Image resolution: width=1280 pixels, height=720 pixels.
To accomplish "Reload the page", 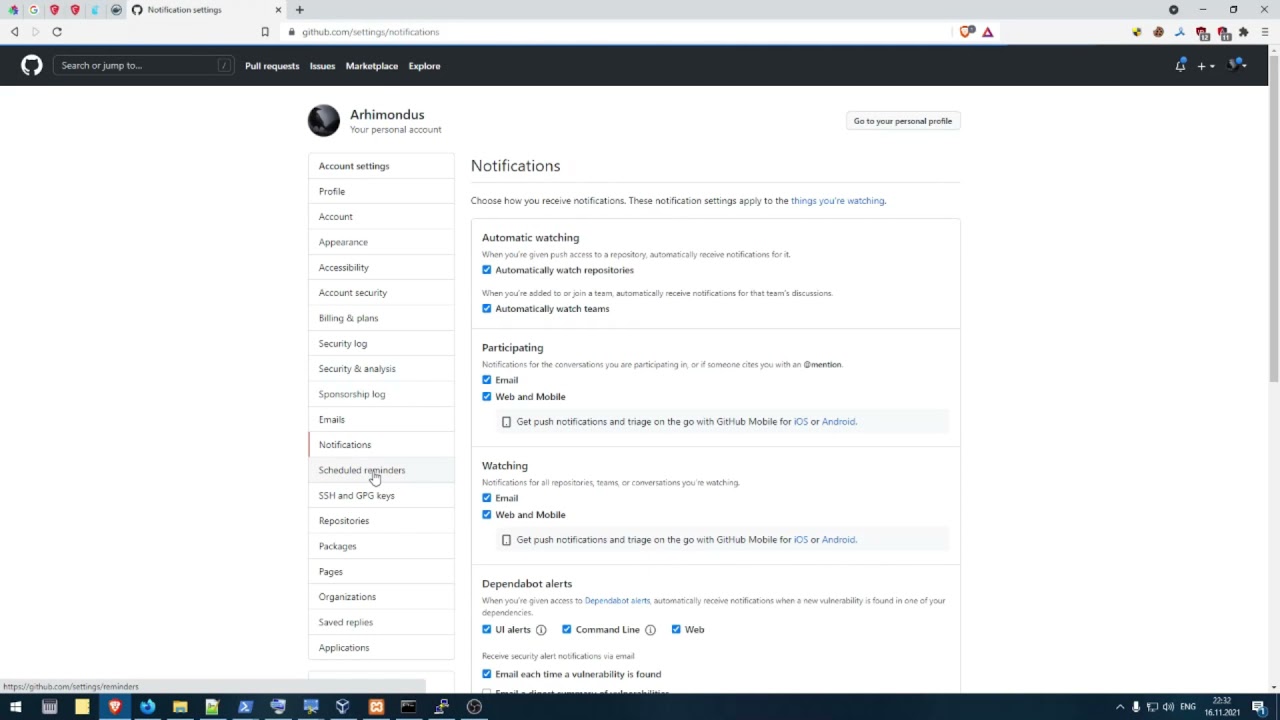I will pyautogui.click(x=57, y=32).
